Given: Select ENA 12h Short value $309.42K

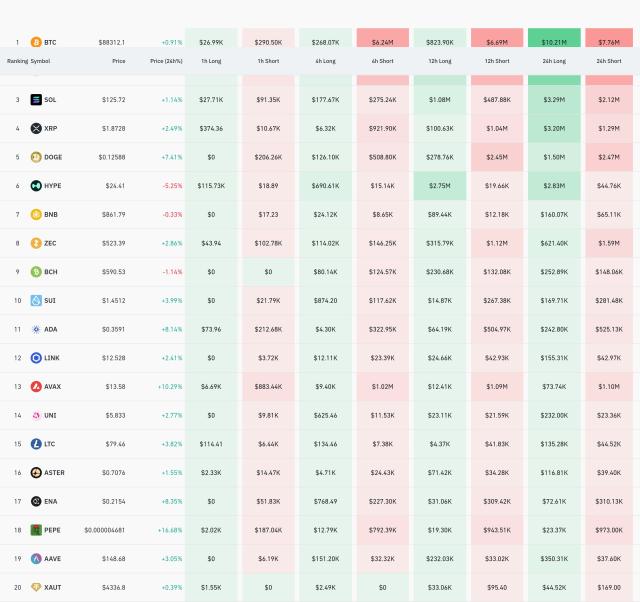Looking at the screenshot, I should (x=497, y=501).
